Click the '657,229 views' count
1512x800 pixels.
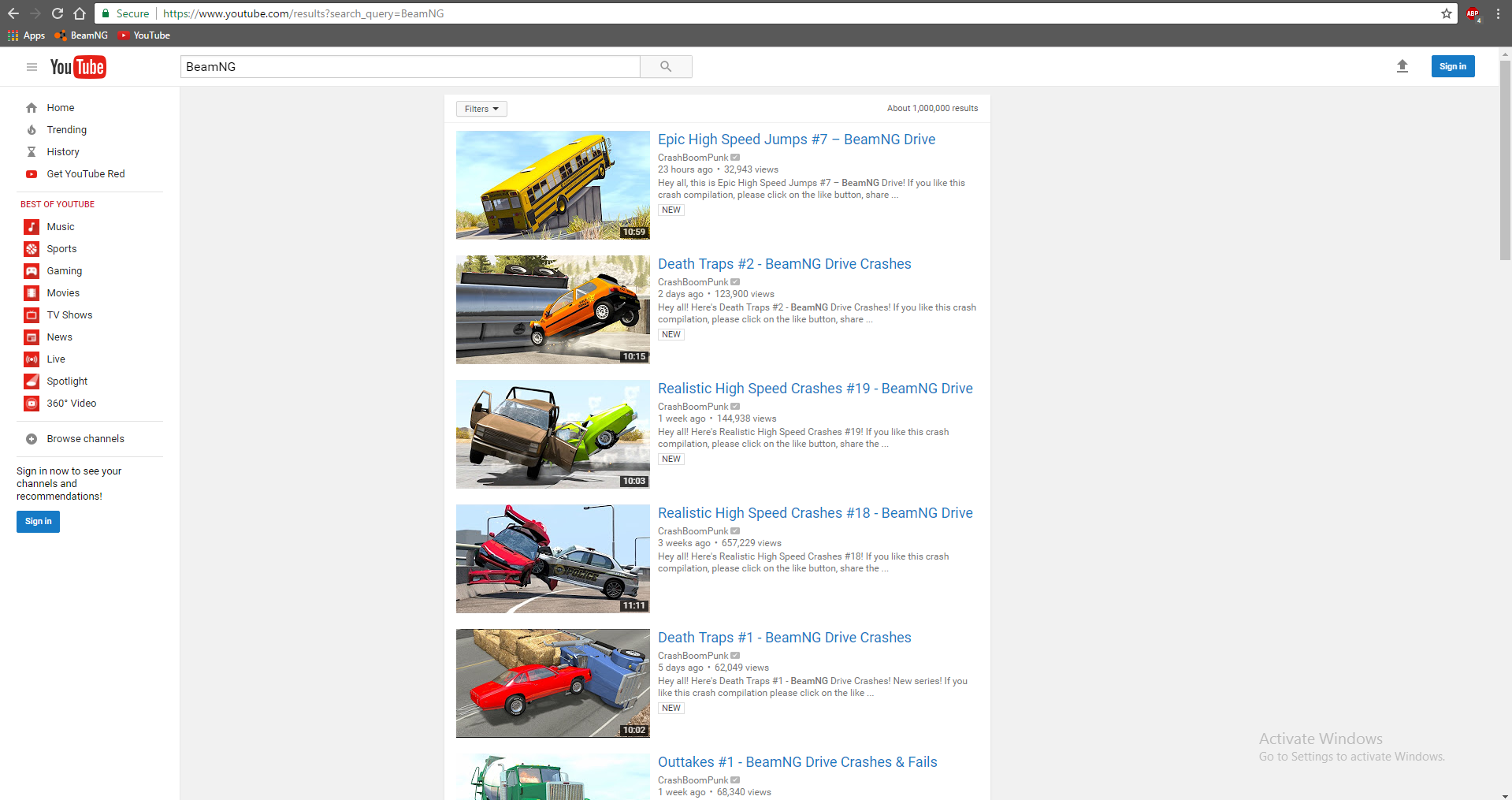pyautogui.click(x=751, y=543)
